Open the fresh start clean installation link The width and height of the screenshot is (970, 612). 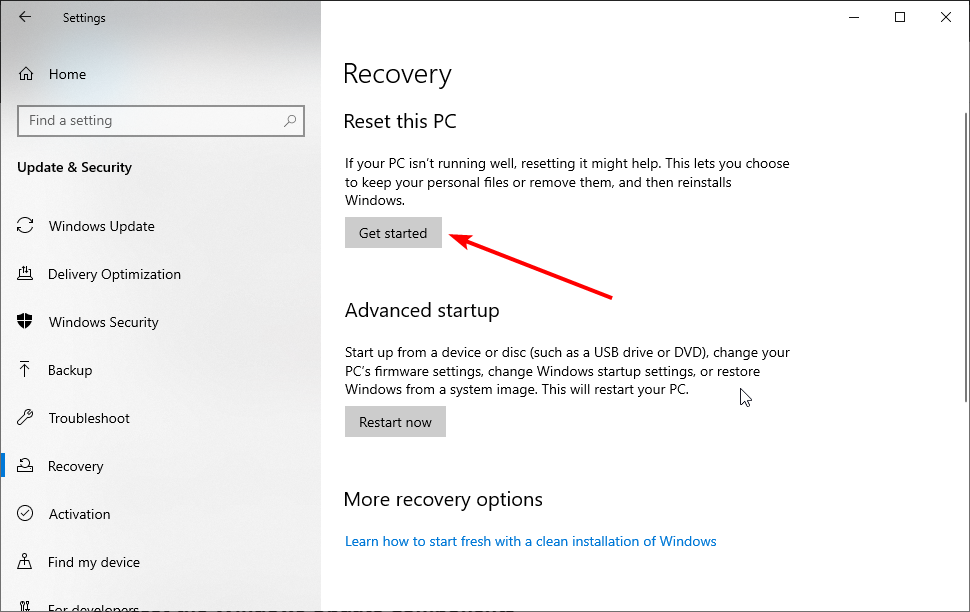tap(530, 541)
